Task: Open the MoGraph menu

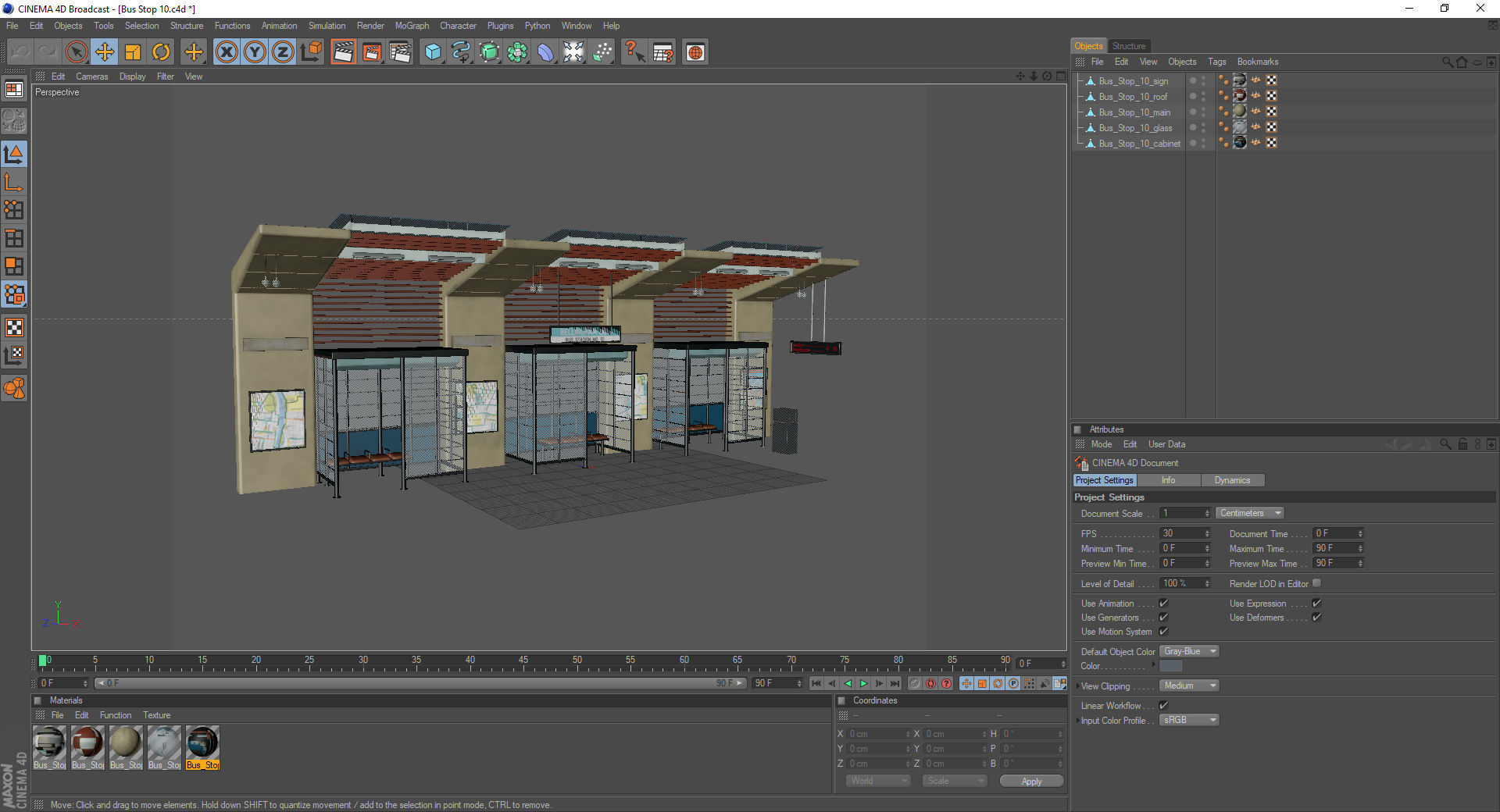Action: click(412, 26)
